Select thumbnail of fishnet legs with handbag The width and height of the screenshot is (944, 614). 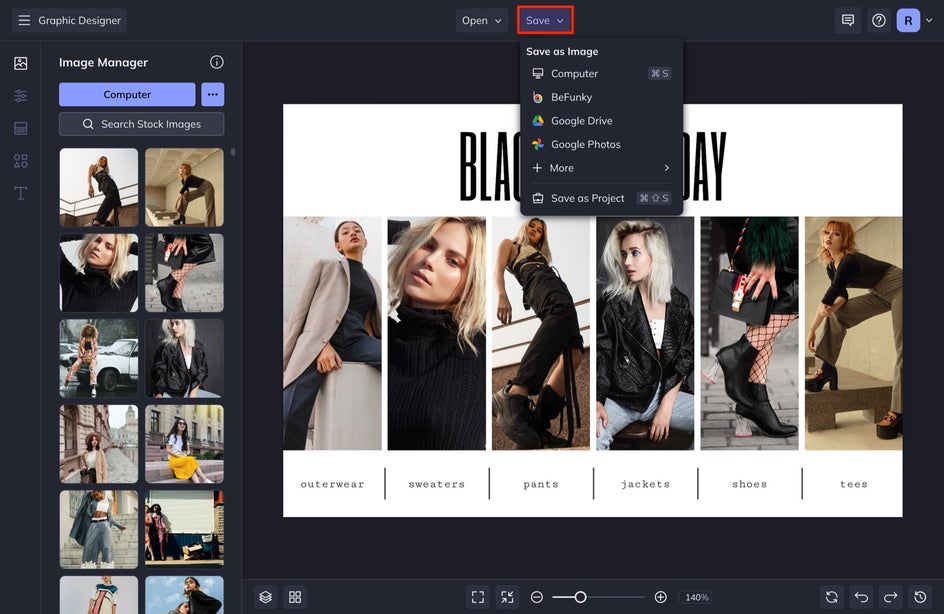184,273
